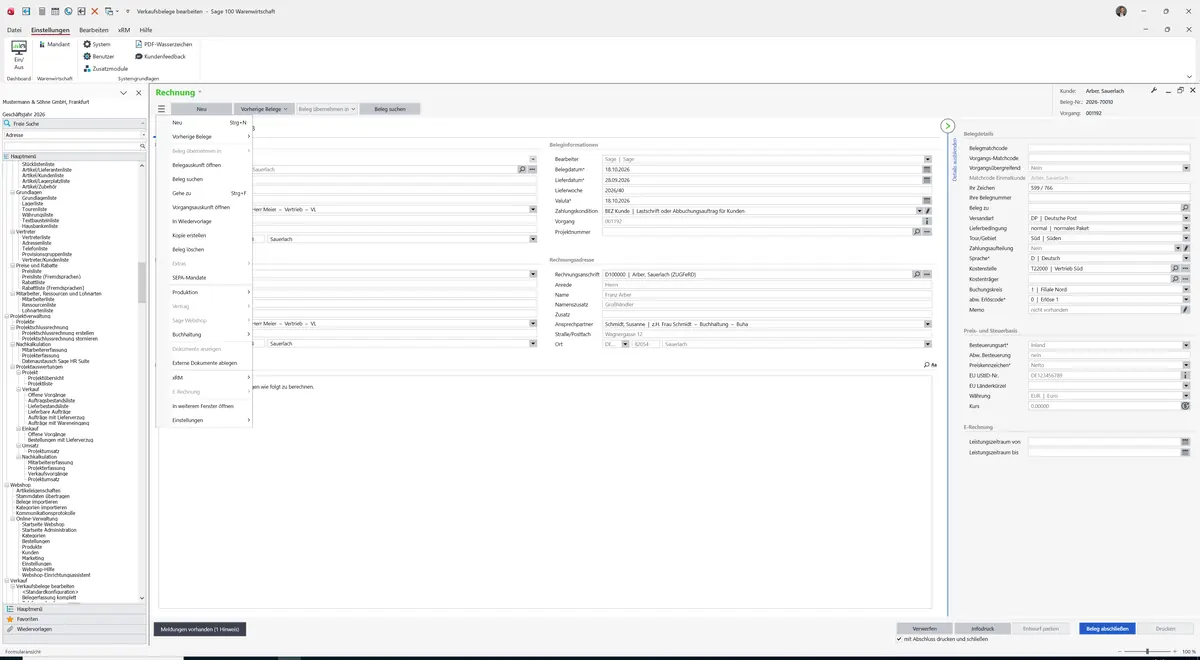The height and width of the screenshot is (660, 1200).
Task: Open 'Meldungen vorhanden (1 Hinweis)' notice
Action: (200, 629)
